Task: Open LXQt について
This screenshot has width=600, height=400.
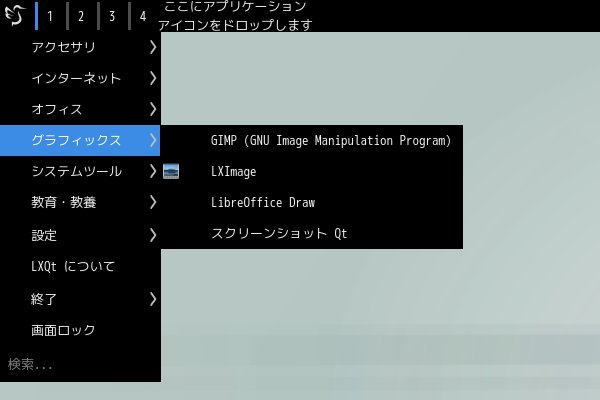Action: tap(80, 266)
